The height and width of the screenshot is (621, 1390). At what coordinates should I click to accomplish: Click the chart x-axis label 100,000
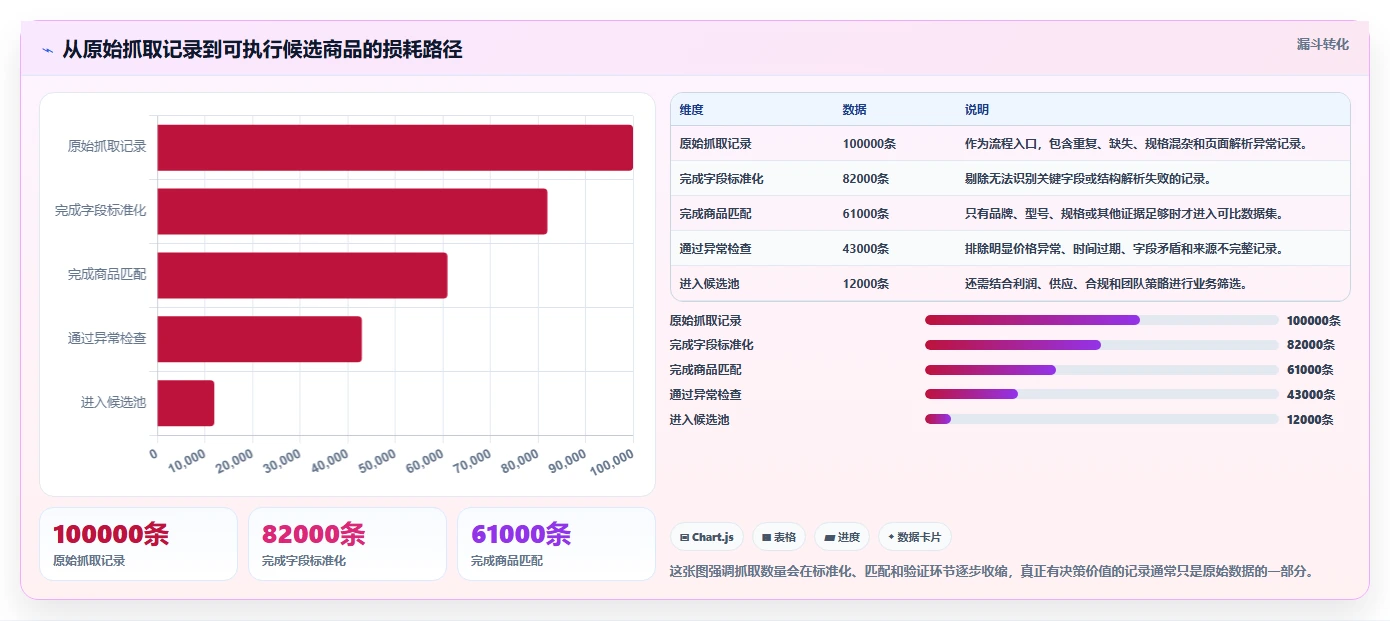tap(611, 462)
